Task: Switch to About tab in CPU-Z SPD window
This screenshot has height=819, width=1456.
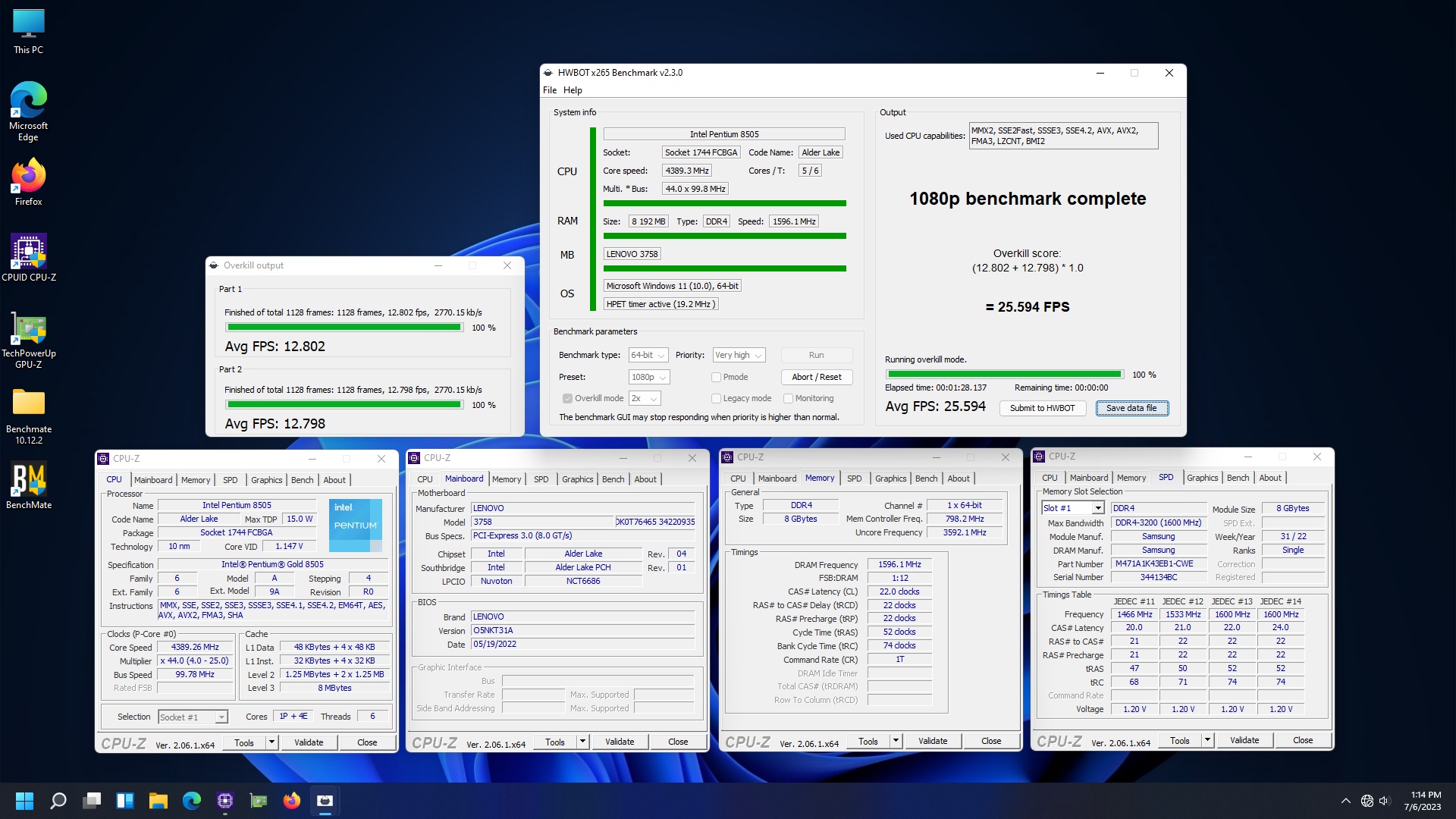Action: pyautogui.click(x=1270, y=478)
